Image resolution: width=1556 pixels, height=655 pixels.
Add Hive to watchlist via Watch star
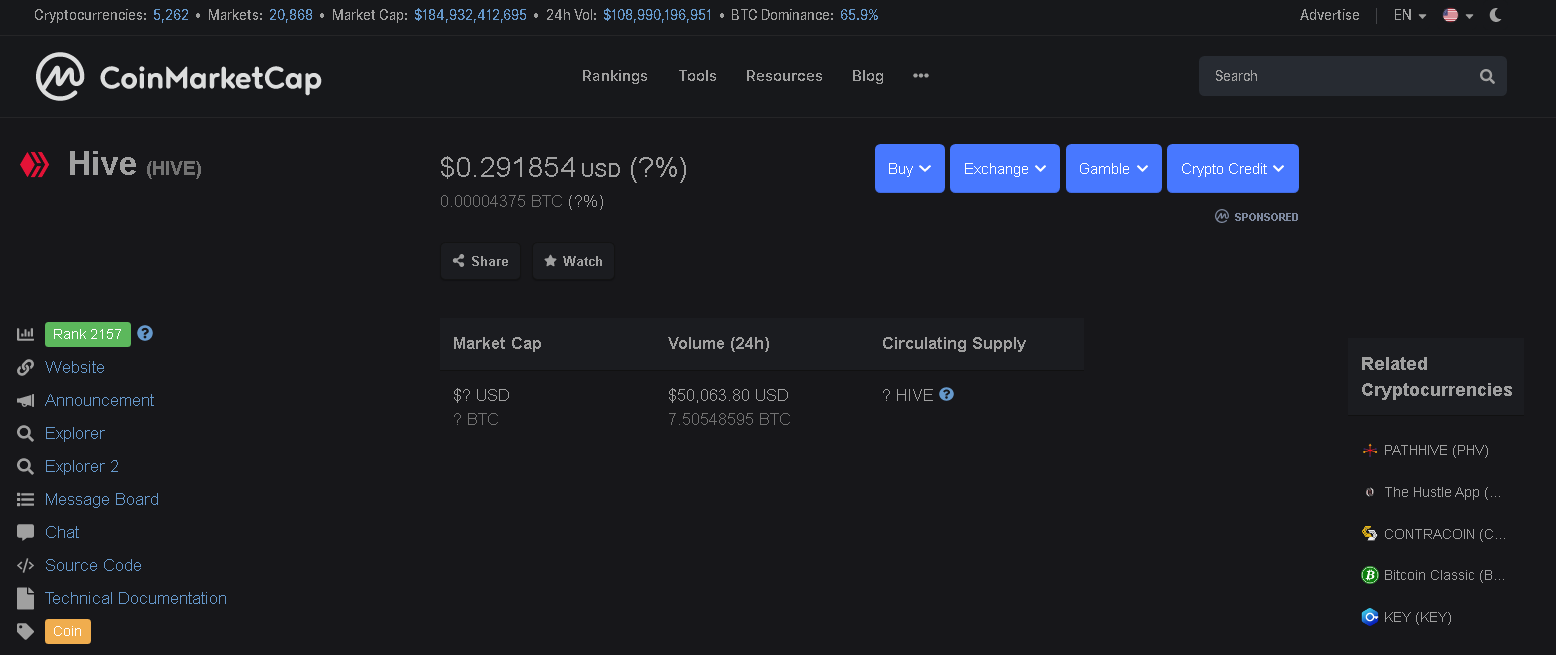pyautogui.click(x=573, y=261)
